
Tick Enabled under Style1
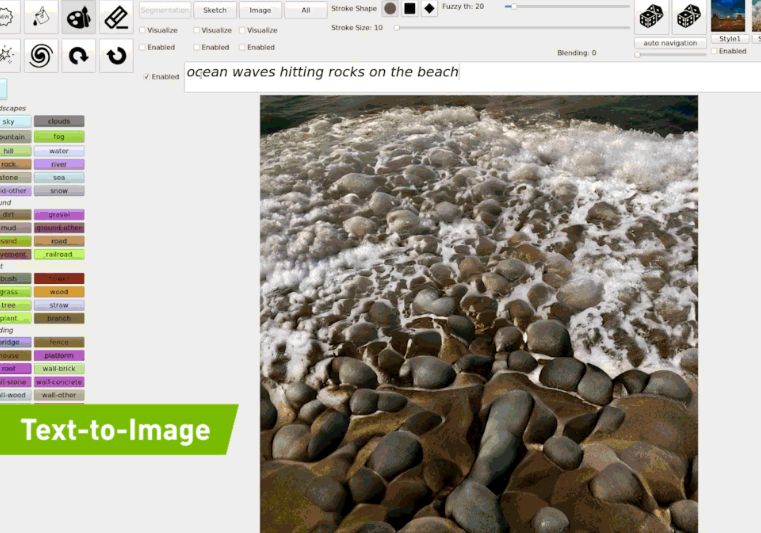[x=714, y=51]
